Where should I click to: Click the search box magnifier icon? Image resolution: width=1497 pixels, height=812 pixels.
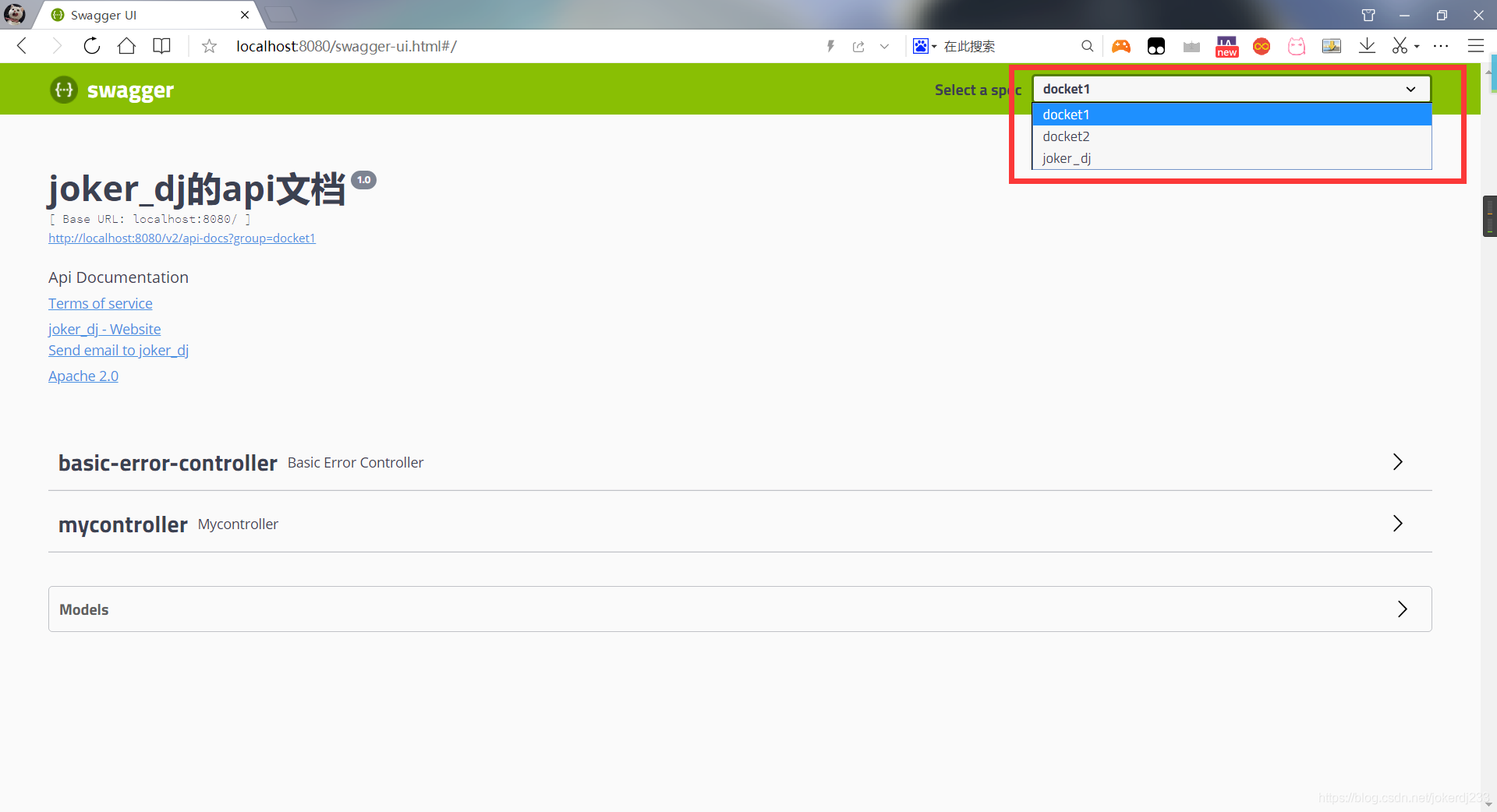coord(1087,46)
